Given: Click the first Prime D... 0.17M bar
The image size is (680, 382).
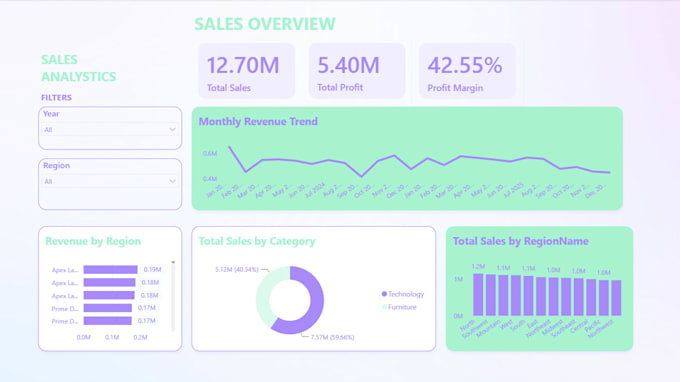Looking at the screenshot, I should tap(108, 308).
